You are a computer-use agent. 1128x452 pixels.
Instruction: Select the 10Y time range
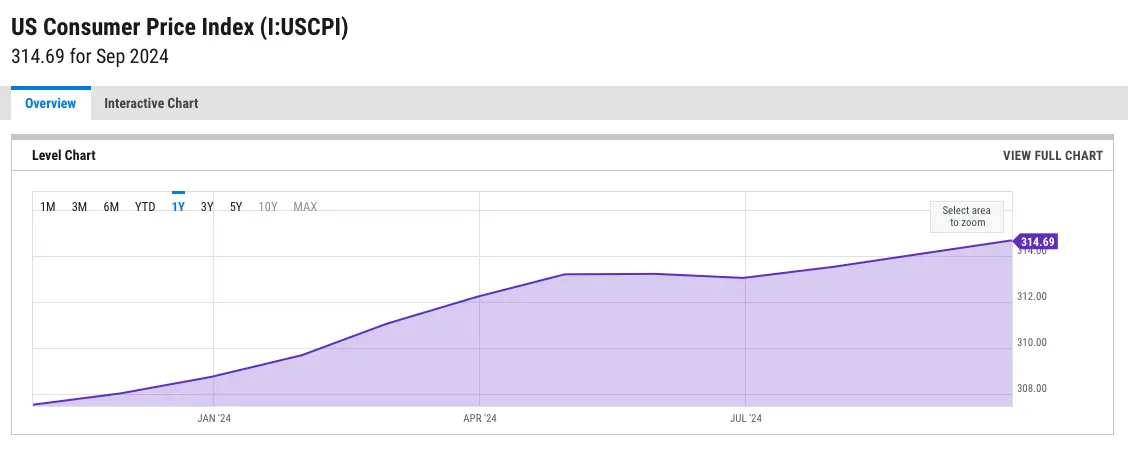coord(268,207)
